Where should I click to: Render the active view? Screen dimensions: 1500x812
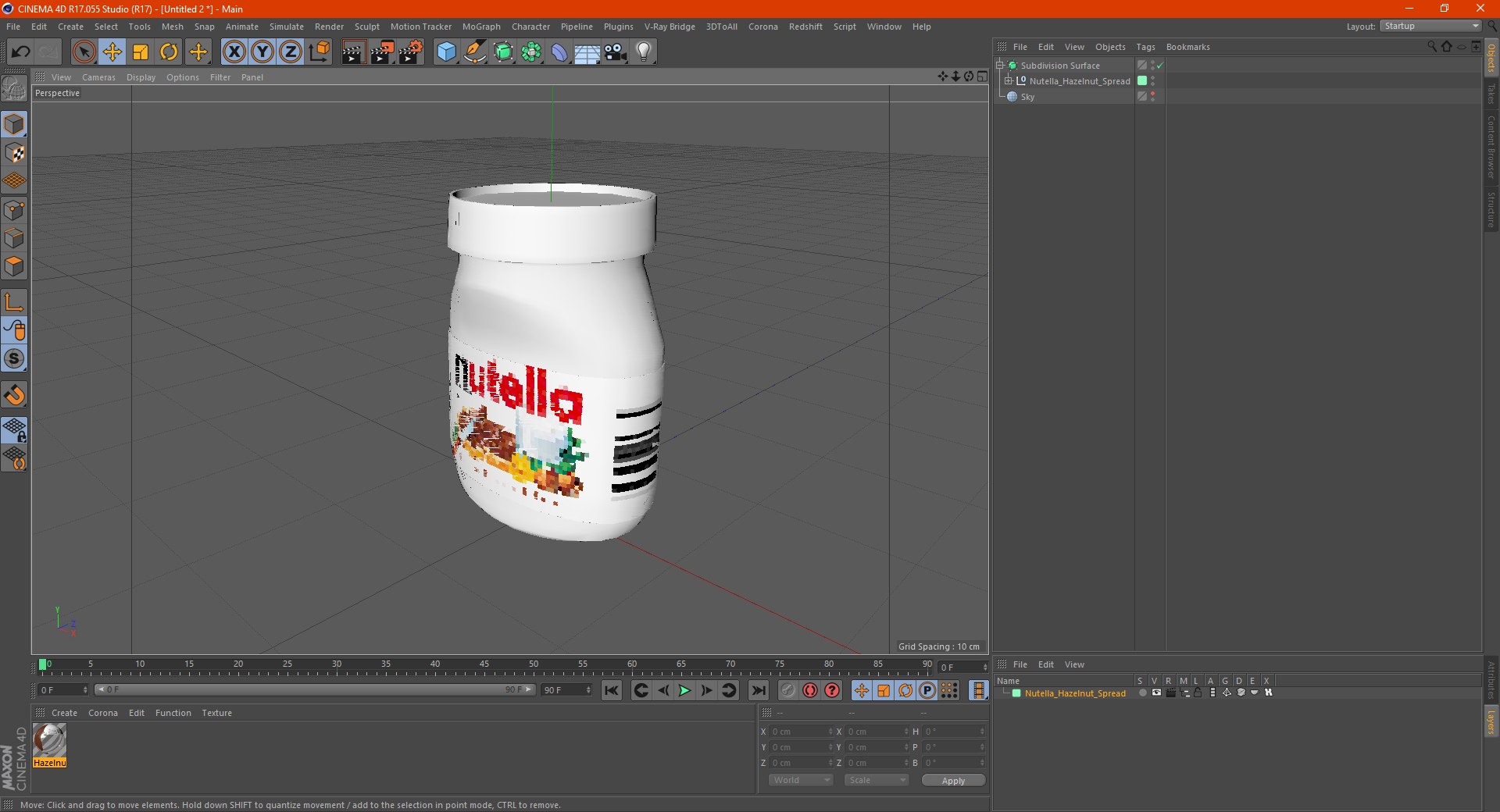coord(353,52)
